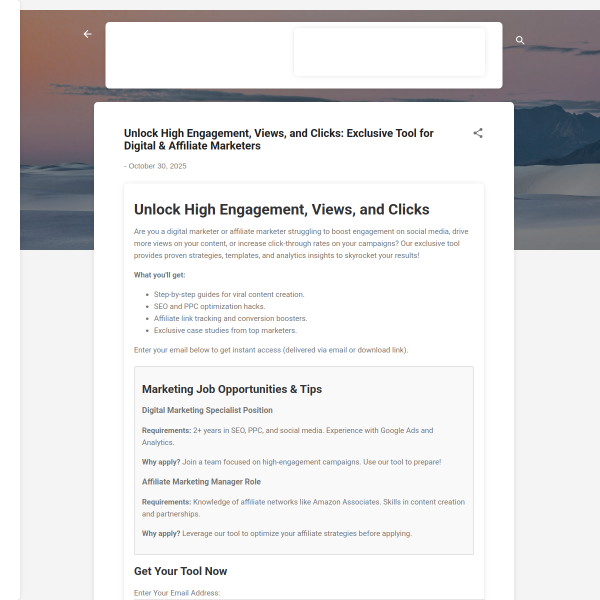Viewport: 600px width, 600px height.
Task: Select the 'Exclusive case studies from top marketers' bullet
Action: 225,330
